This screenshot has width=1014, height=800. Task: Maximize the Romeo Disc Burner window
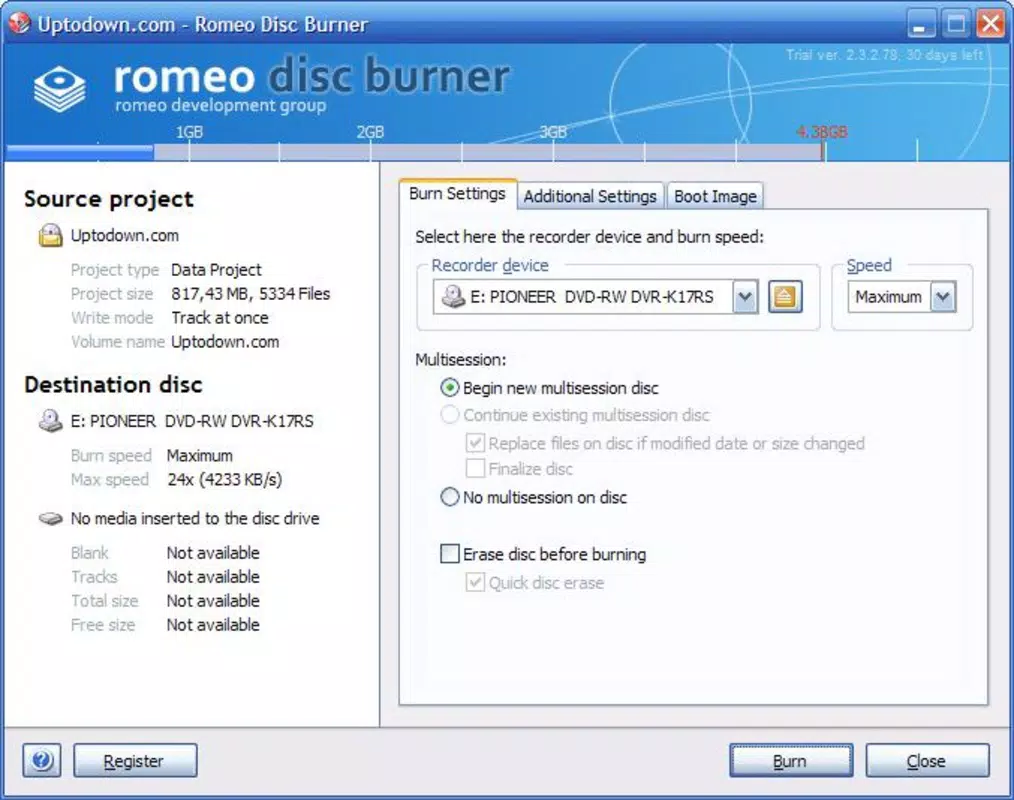pyautogui.click(x=956, y=25)
